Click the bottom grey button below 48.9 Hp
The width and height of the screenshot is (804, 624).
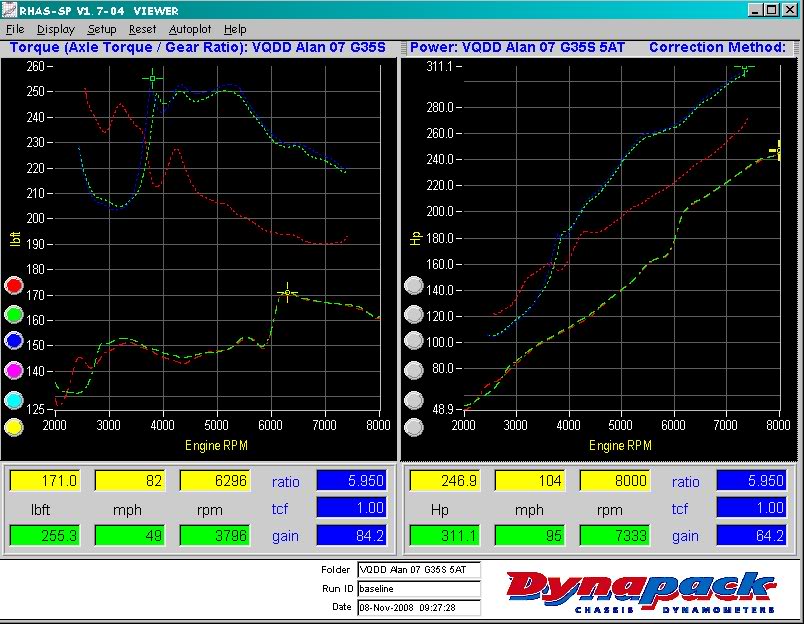(x=414, y=427)
